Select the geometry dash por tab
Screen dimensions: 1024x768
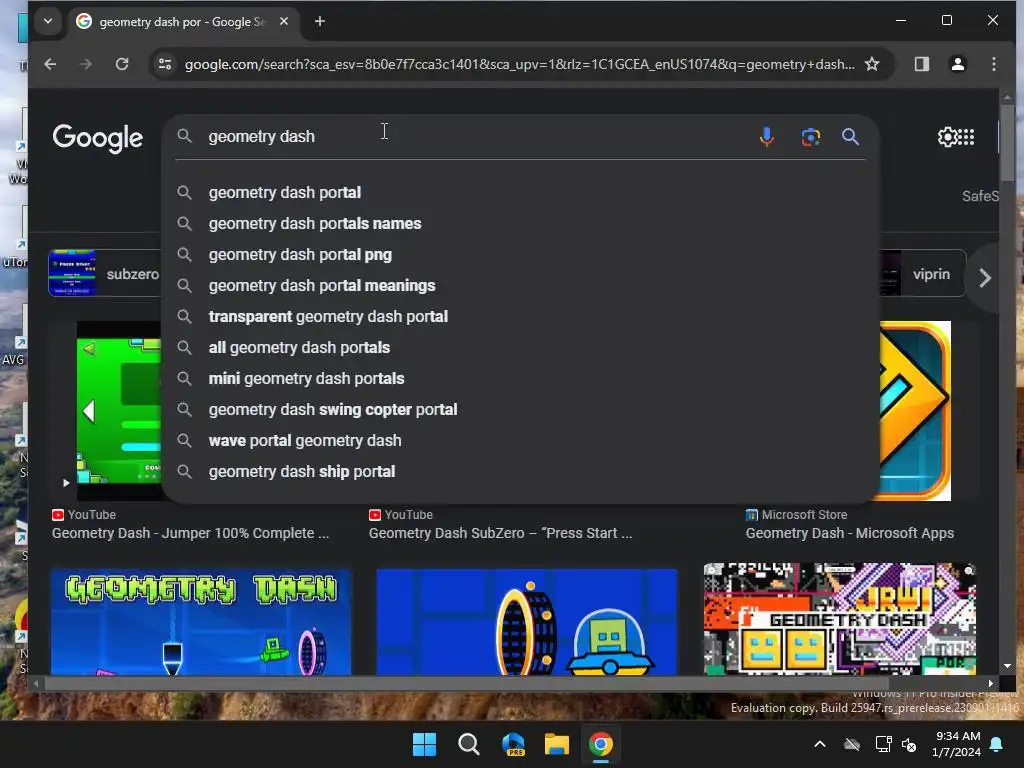pos(182,22)
